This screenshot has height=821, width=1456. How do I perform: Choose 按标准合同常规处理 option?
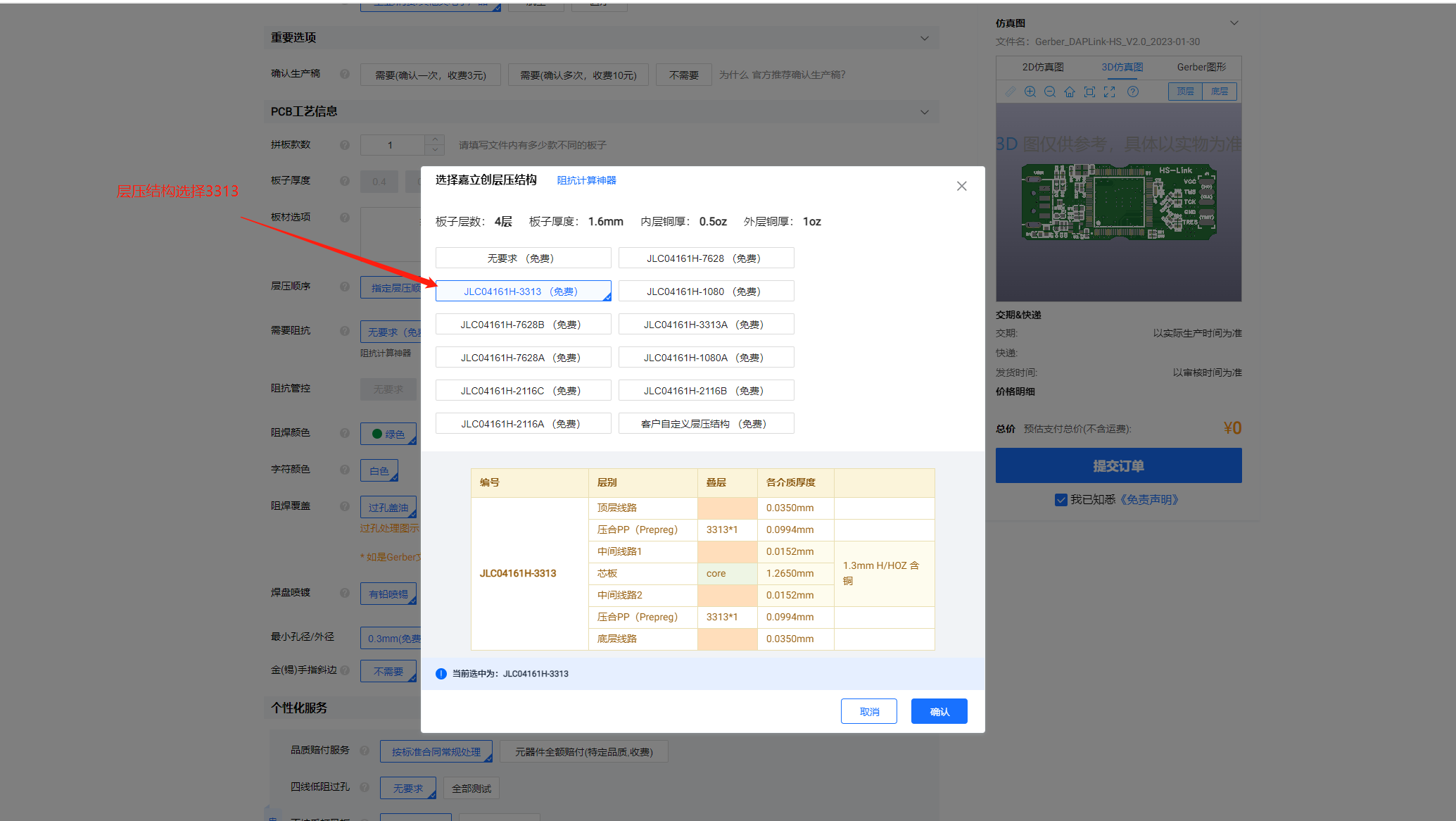(436, 751)
